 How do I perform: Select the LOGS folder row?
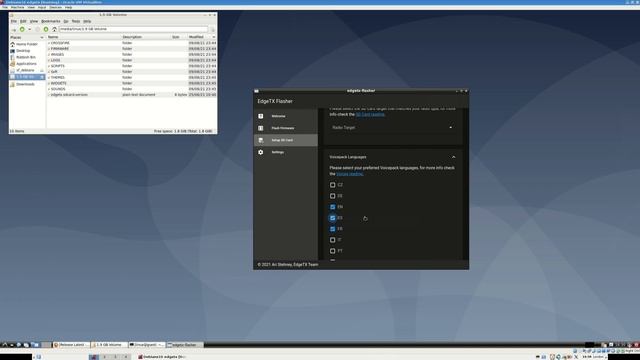click(x=132, y=60)
